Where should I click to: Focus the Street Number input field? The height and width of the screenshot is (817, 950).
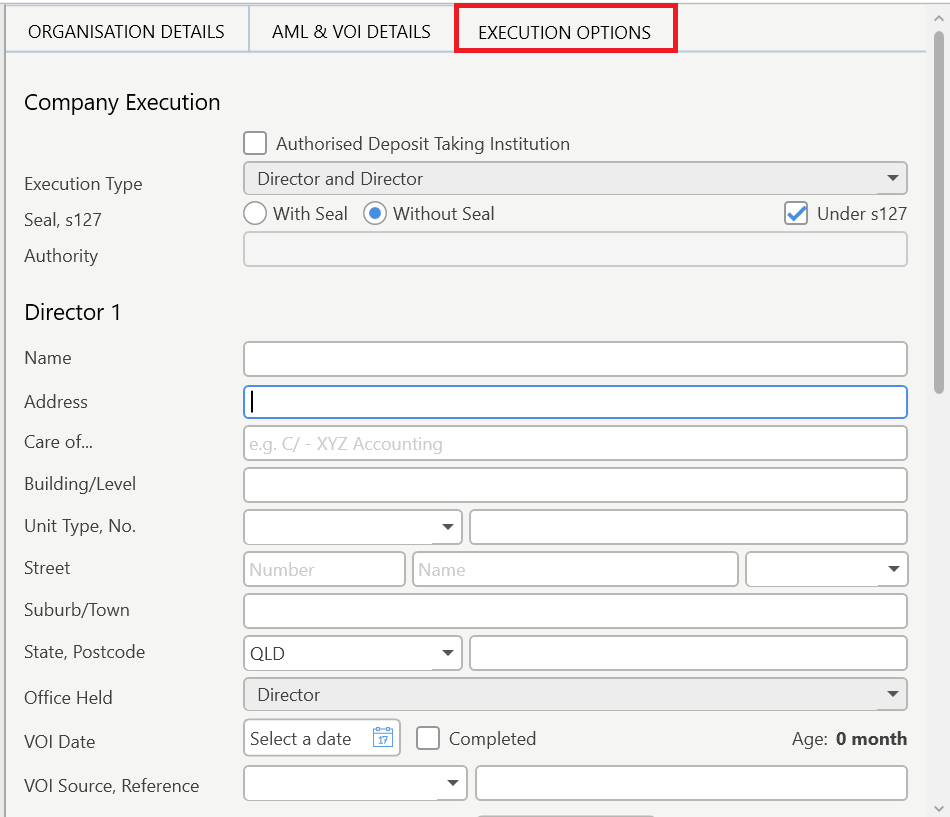click(x=324, y=569)
